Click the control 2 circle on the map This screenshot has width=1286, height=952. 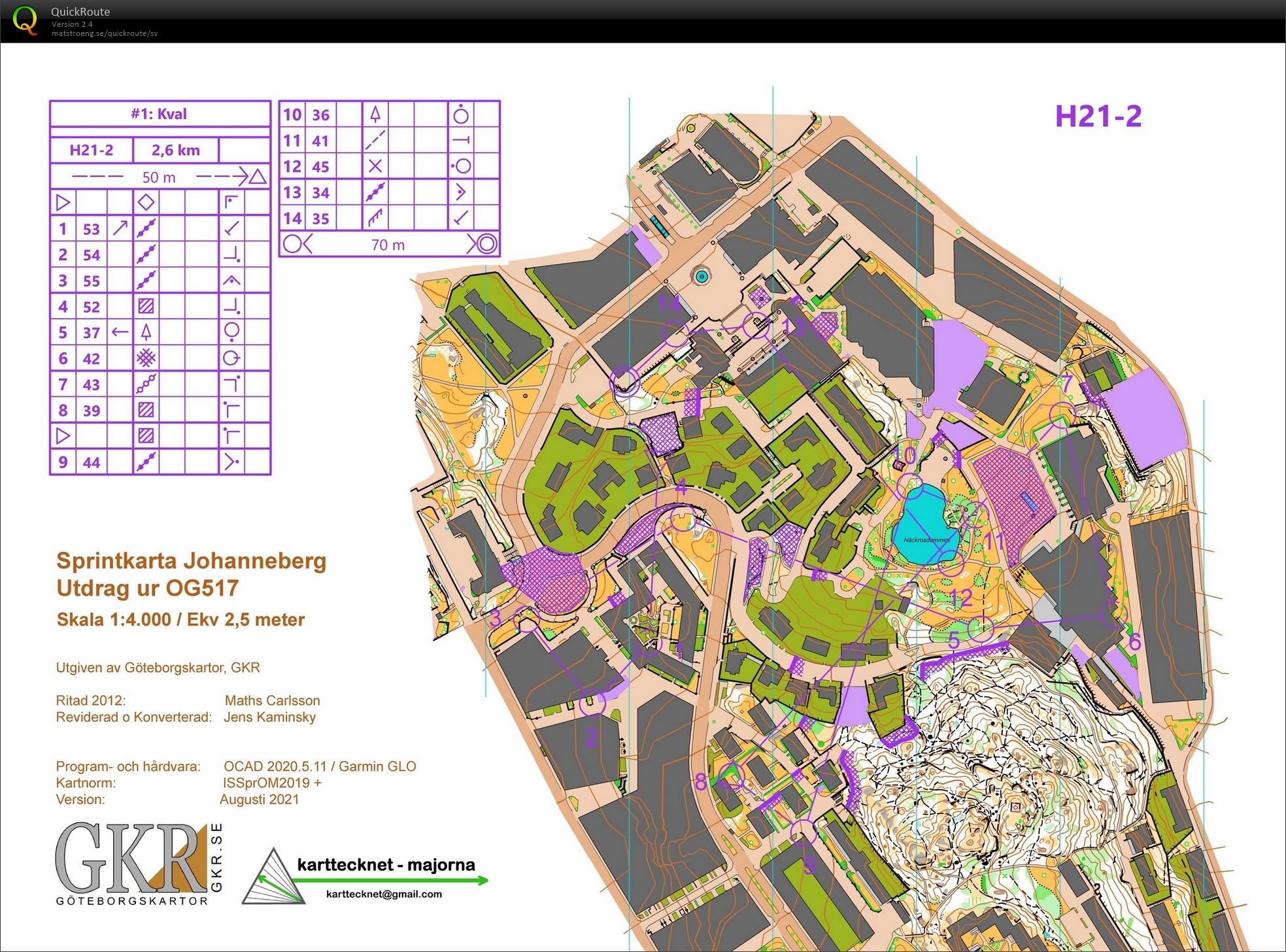click(x=592, y=703)
